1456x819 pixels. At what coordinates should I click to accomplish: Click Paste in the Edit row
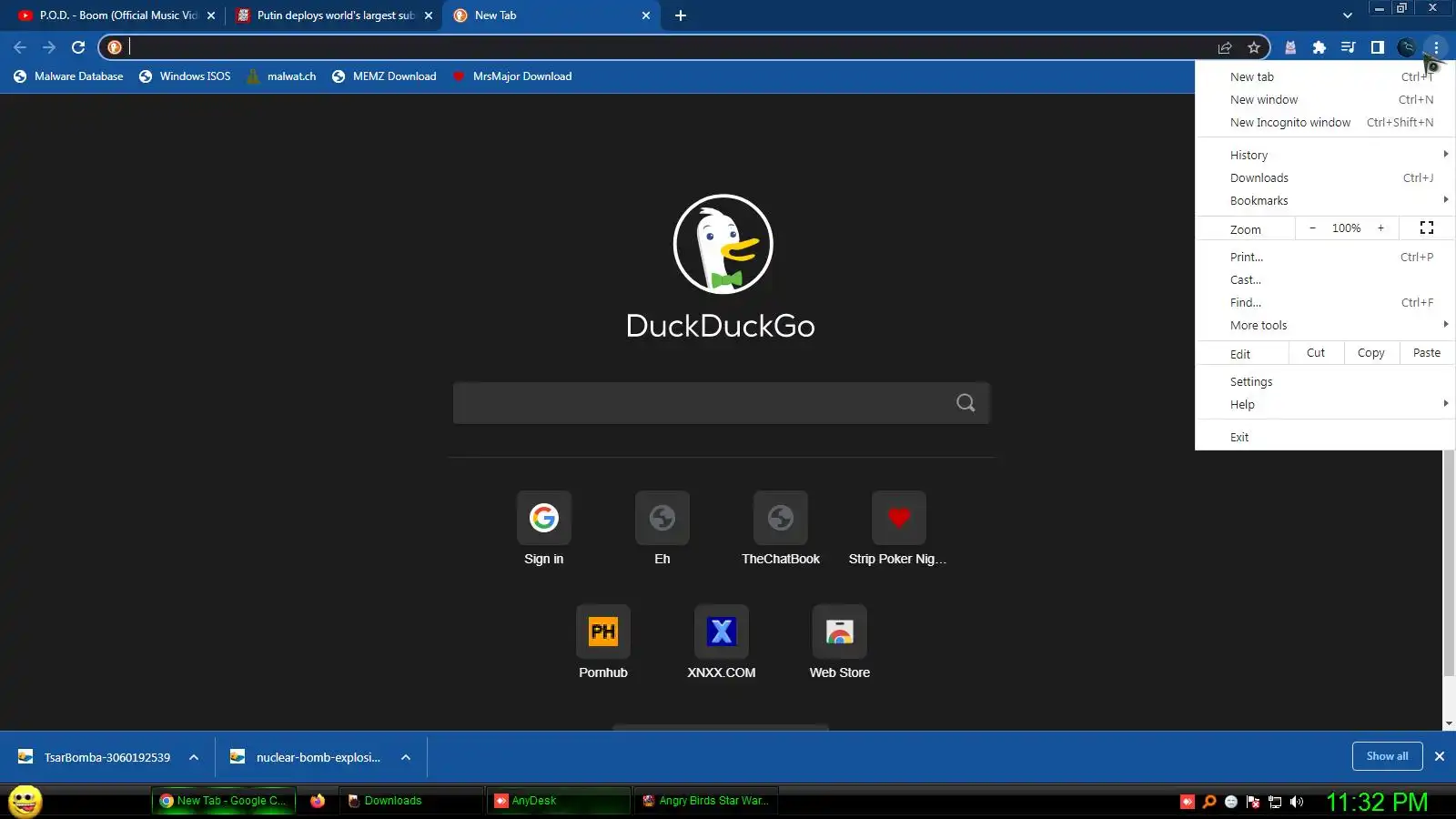pos(1427,353)
